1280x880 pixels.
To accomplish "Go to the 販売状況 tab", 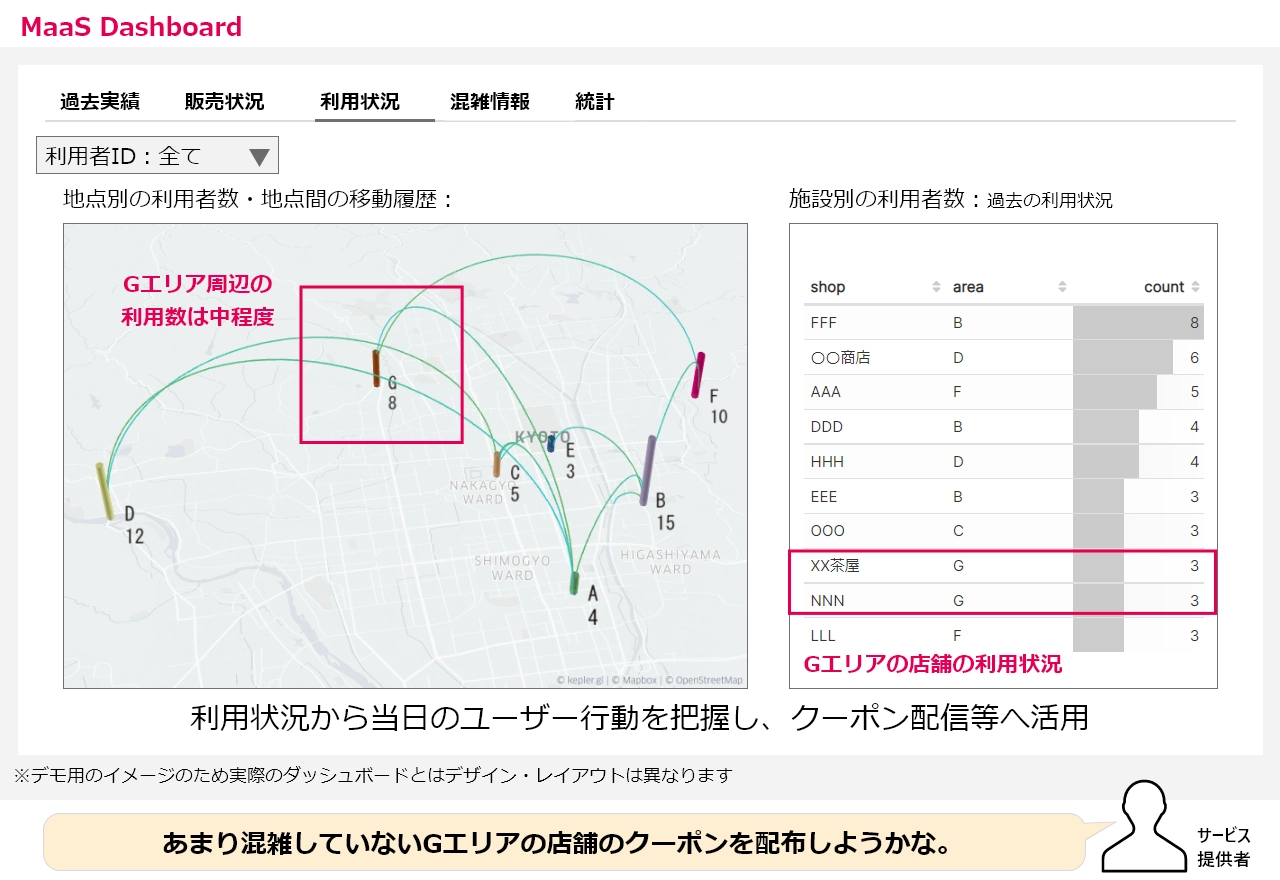I will click(224, 102).
